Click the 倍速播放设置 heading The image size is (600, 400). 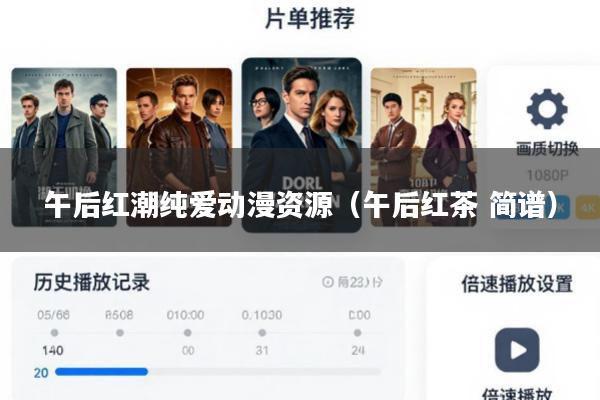point(517,284)
